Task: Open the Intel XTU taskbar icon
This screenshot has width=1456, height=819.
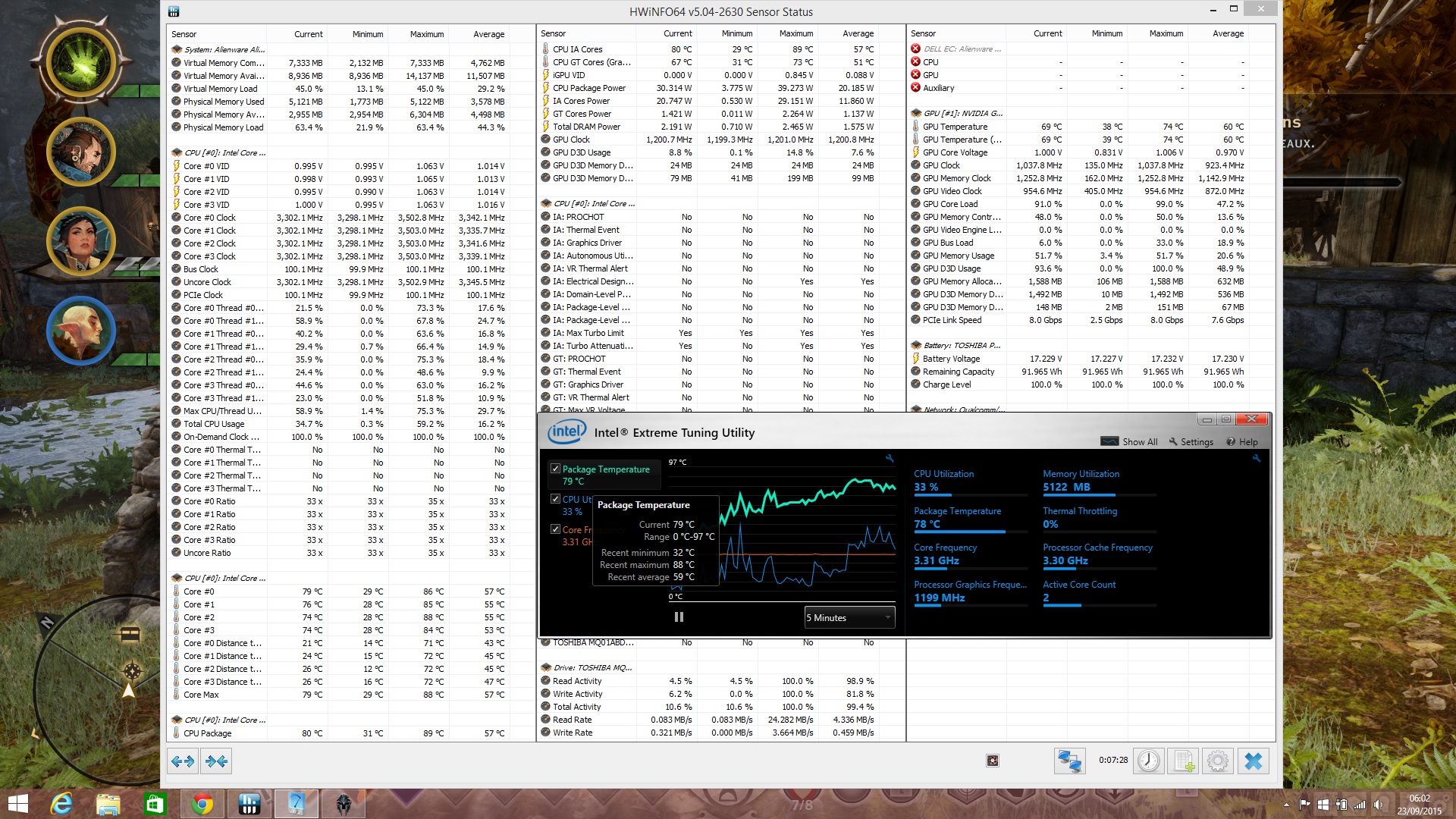Action: tap(297, 804)
